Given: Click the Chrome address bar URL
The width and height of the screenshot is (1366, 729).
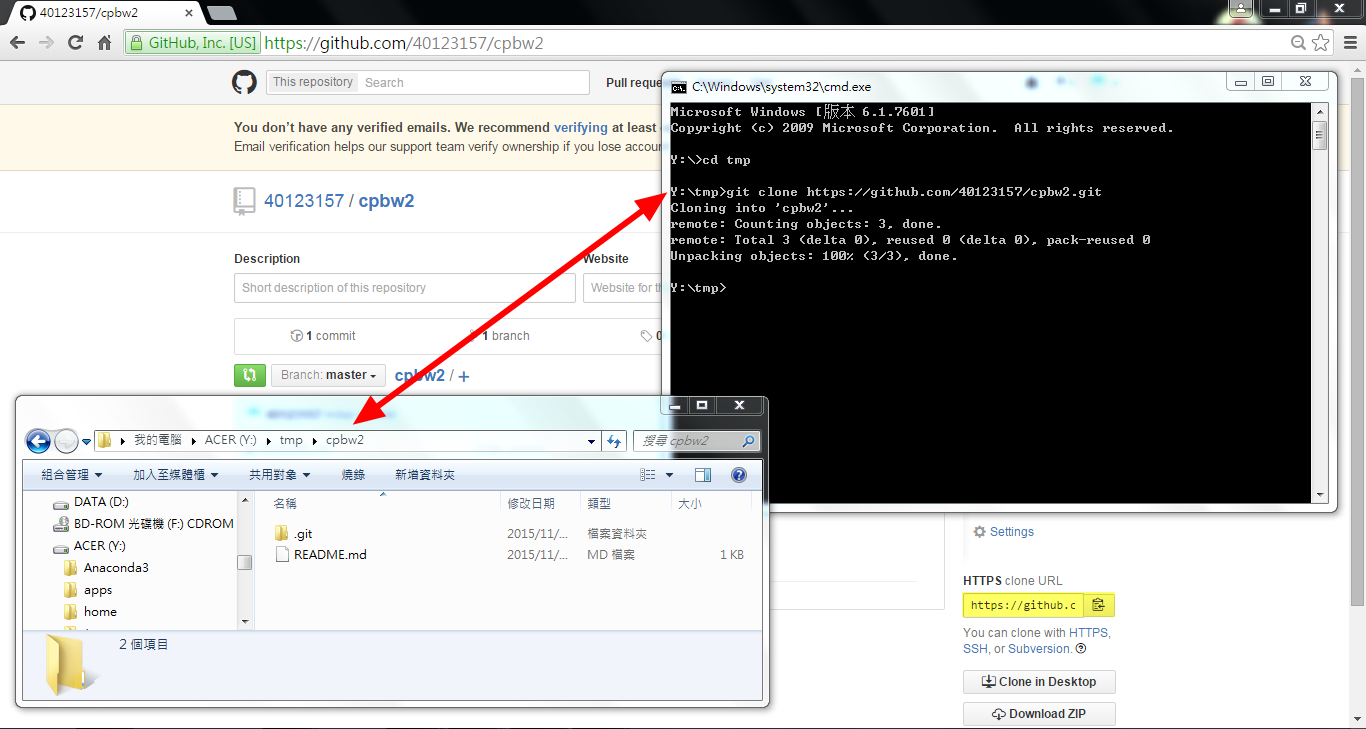Looking at the screenshot, I should pyautogui.click(x=405, y=43).
